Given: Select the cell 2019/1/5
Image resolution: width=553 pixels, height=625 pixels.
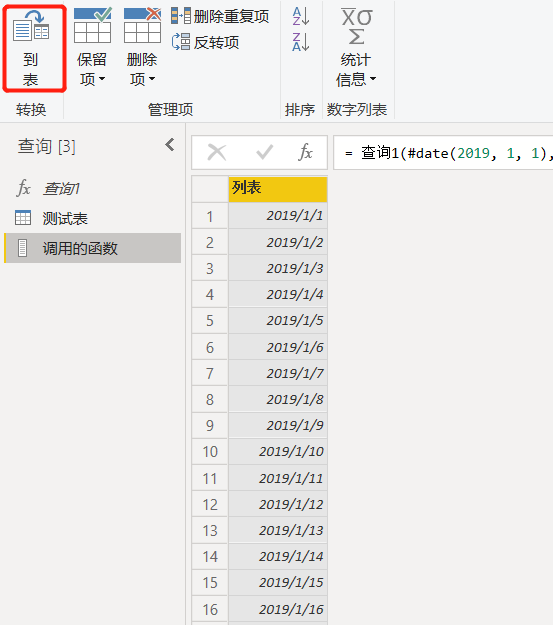Looking at the screenshot, I should (x=278, y=320).
